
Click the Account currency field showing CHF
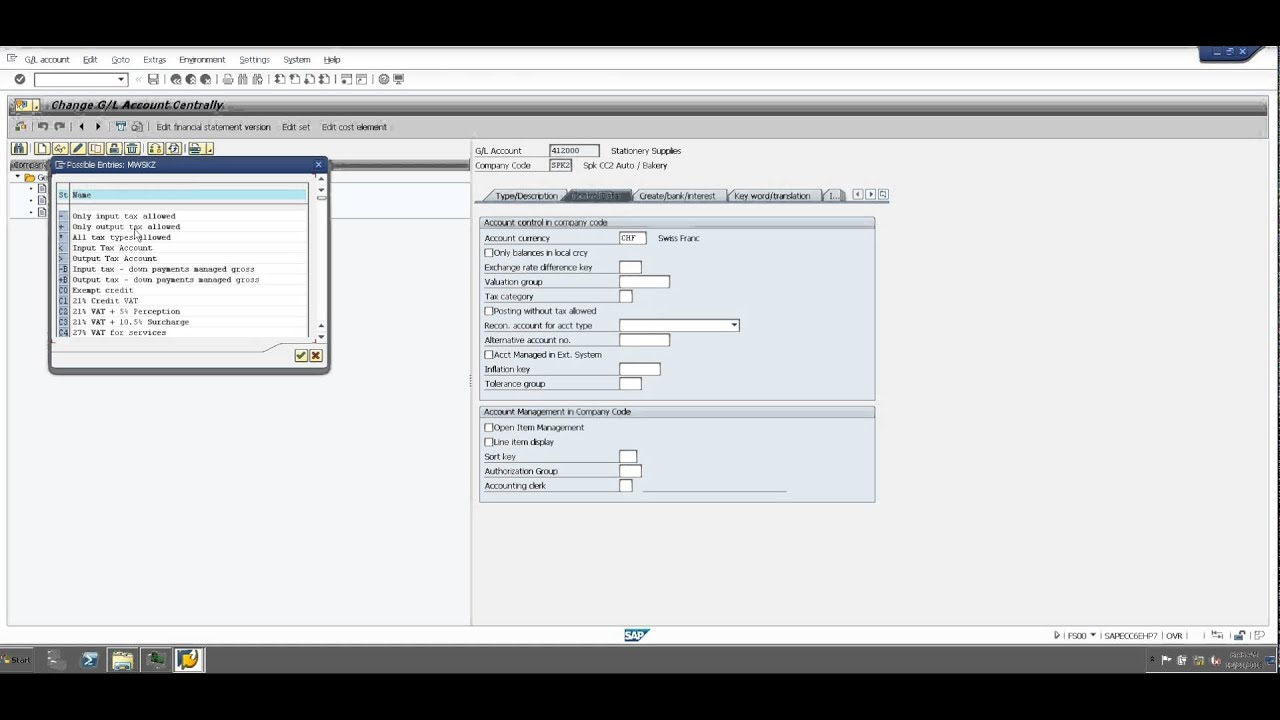[632, 238]
